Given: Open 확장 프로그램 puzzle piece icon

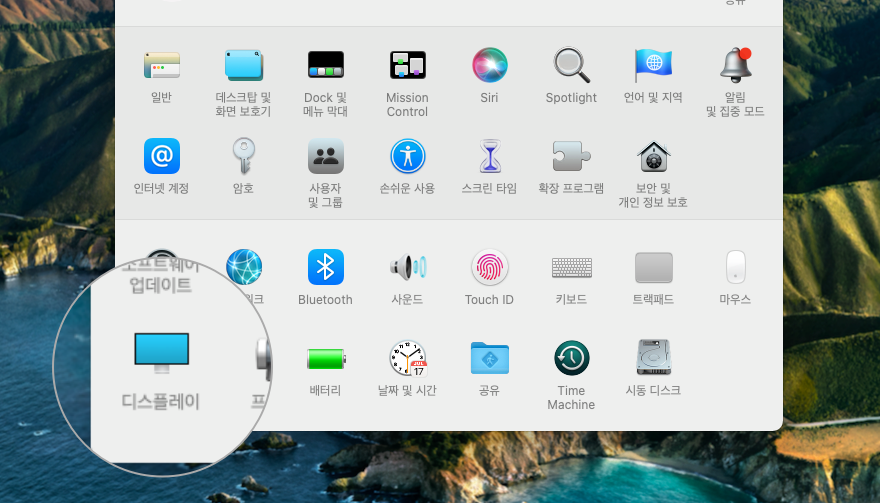Looking at the screenshot, I should pyautogui.click(x=571, y=156).
